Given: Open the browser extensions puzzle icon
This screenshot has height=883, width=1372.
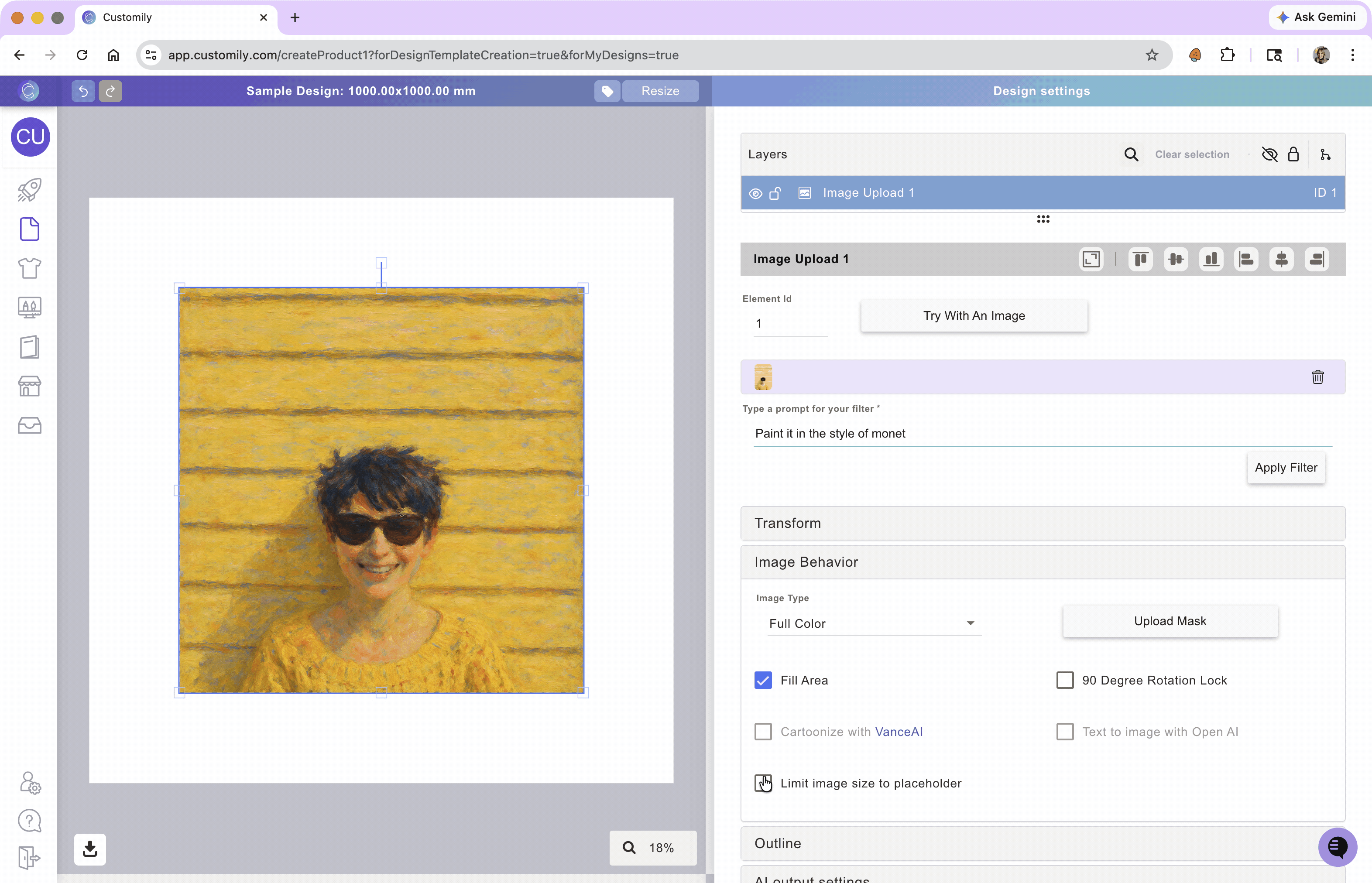Looking at the screenshot, I should click(x=1228, y=55).
